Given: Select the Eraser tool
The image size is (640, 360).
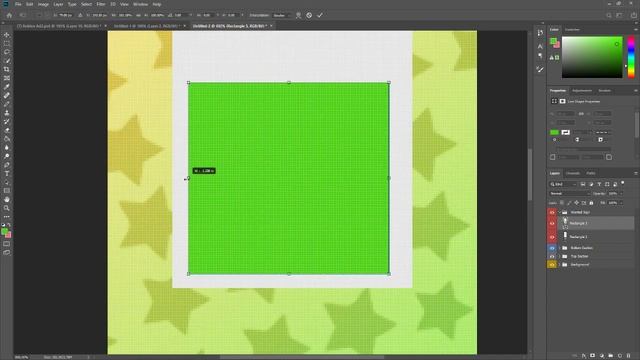Looking at the screenshot, I should [7, 130].
